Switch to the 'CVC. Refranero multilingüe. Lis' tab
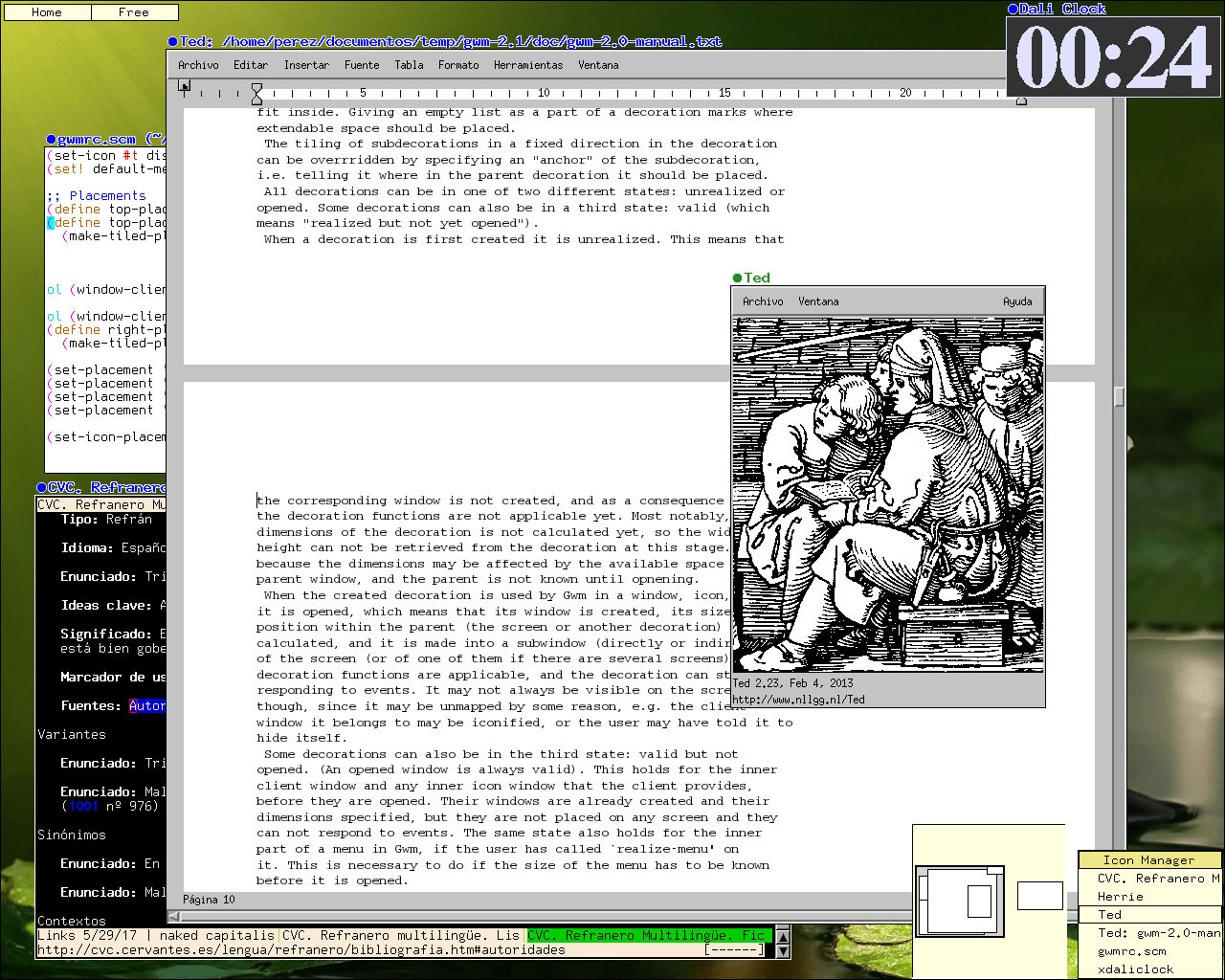The width and height of the screenshot is (1225, 980). (401, 935)
